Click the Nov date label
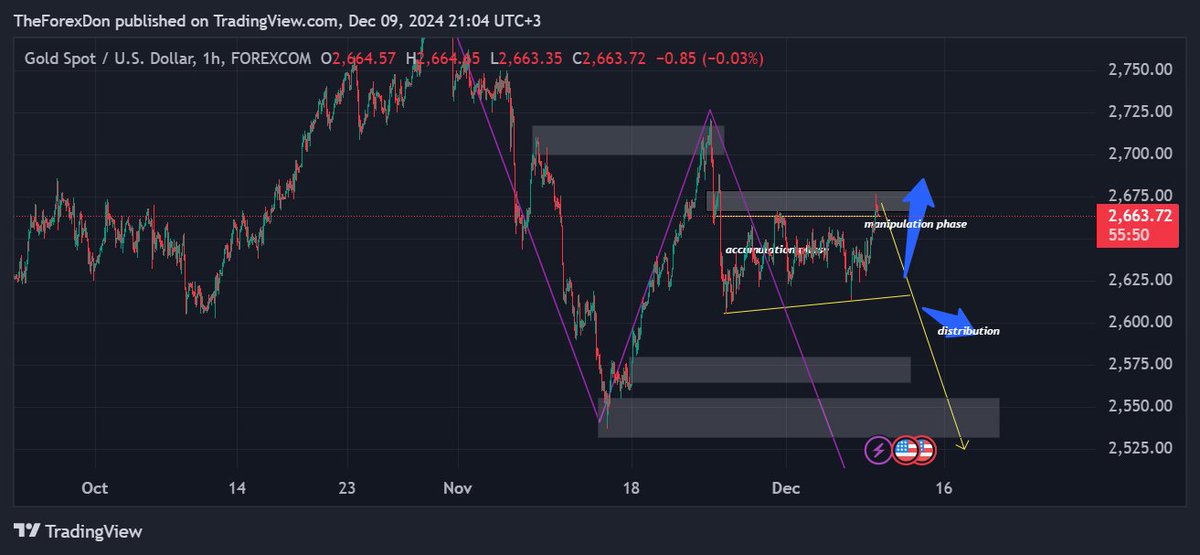The width and height of the screenshot is (1200, 555). coord(456,488)
